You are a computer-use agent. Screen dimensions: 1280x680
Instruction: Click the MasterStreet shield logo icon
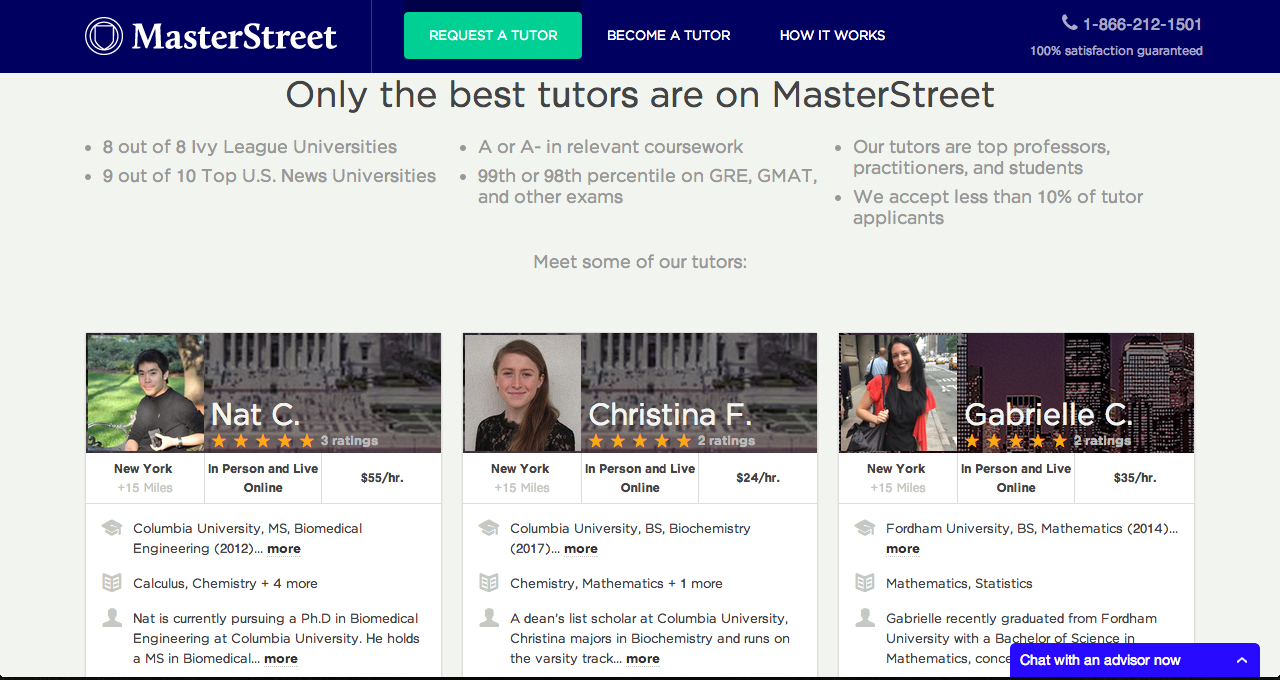[104, 36]
